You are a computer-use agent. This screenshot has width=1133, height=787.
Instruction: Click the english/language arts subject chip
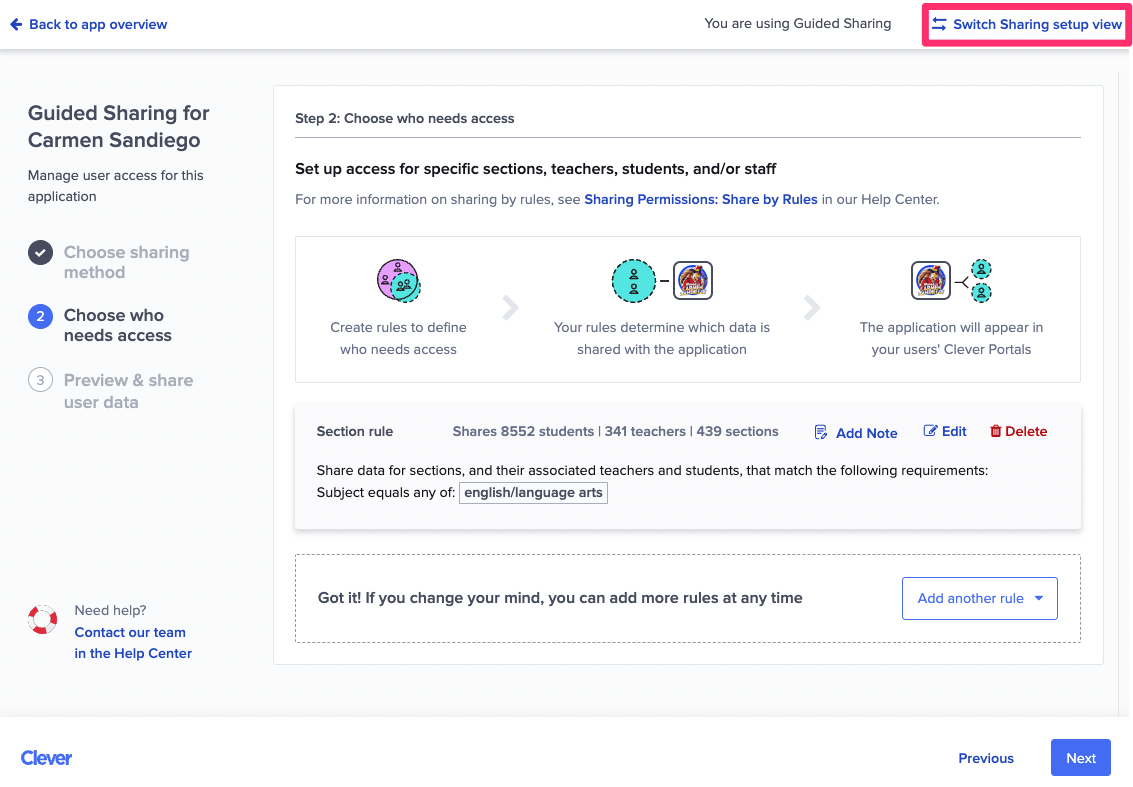pyautogui.click(x=533, y=492)
